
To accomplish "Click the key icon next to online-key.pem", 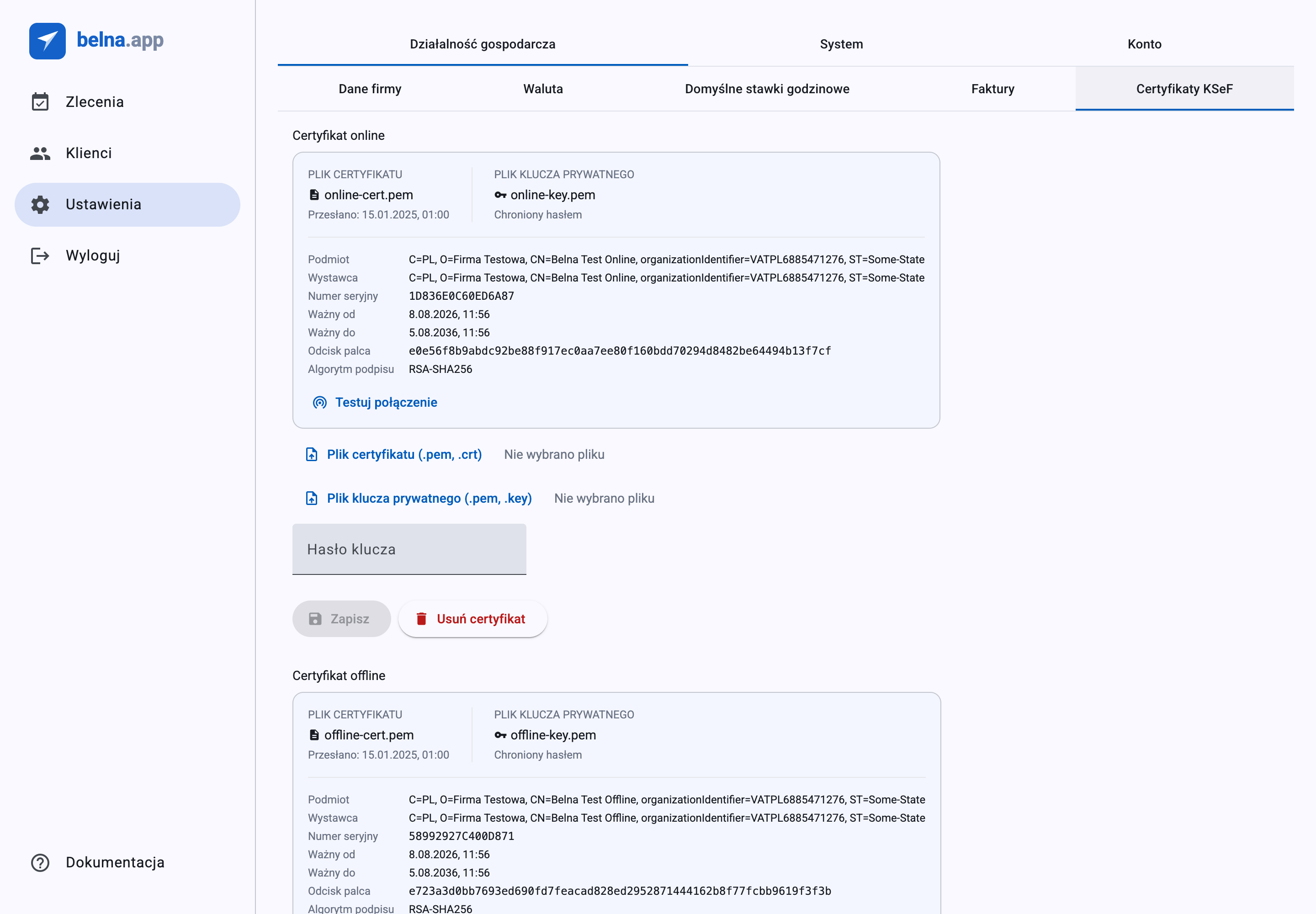I will (500, 195).
